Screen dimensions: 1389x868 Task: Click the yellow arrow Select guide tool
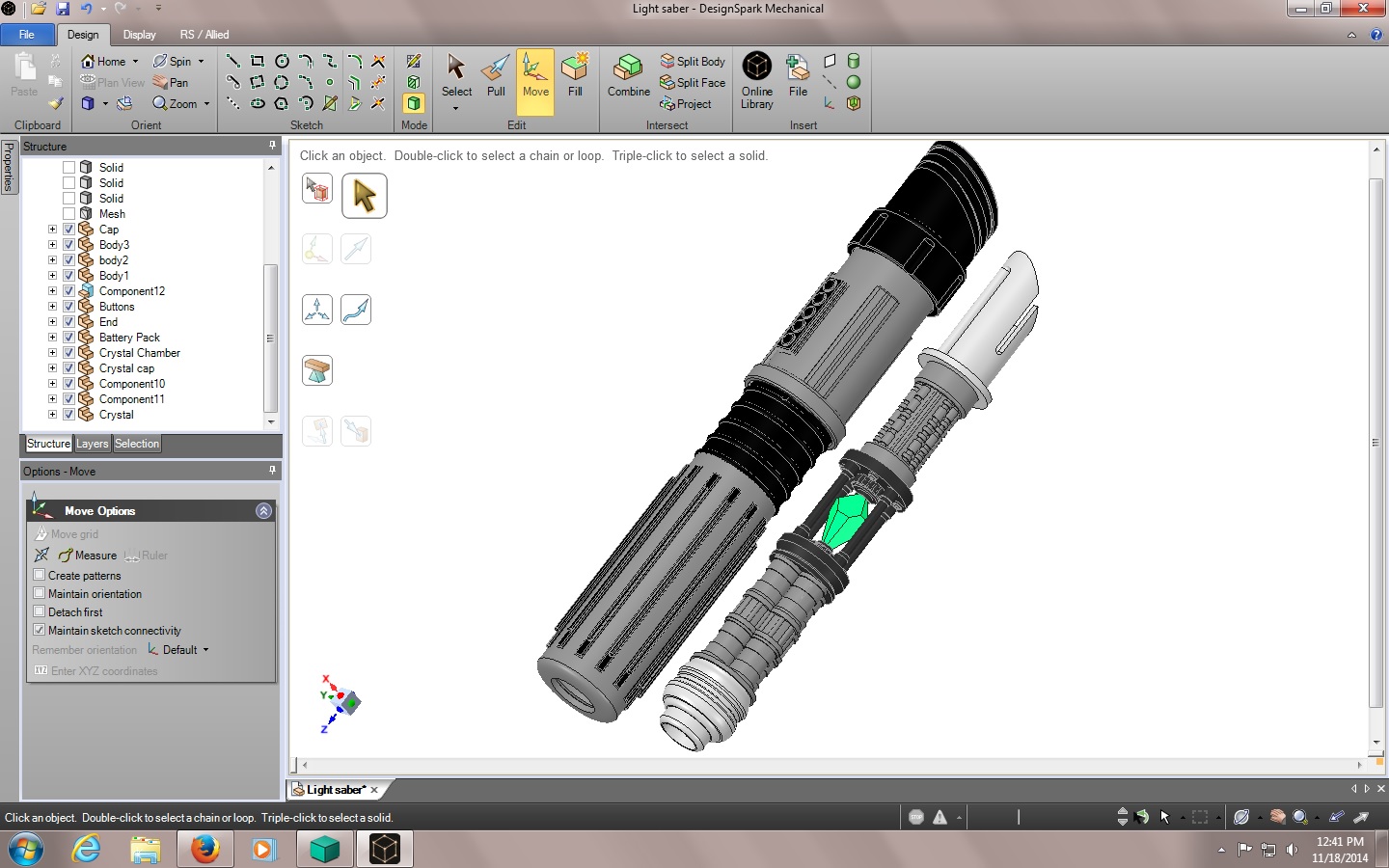pos(365,196)
